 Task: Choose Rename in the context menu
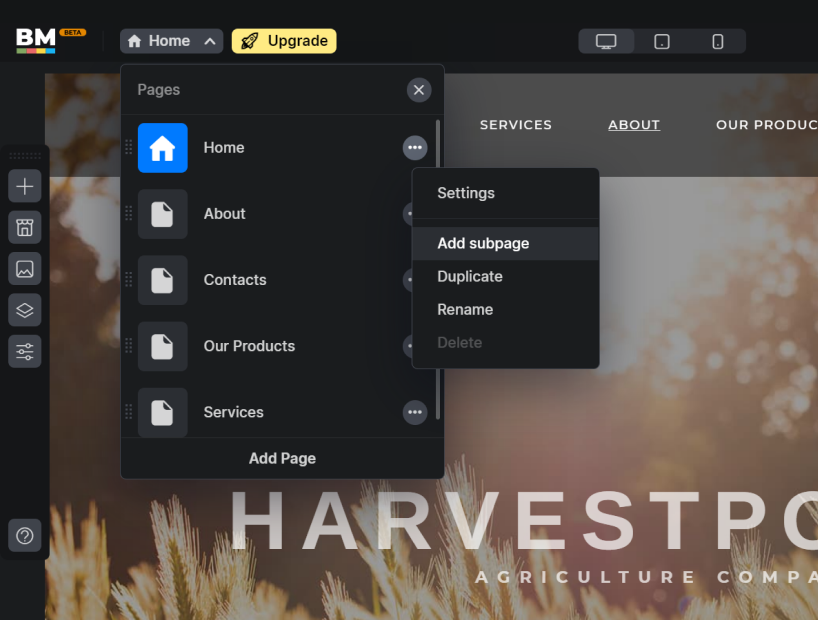point(506,309)
